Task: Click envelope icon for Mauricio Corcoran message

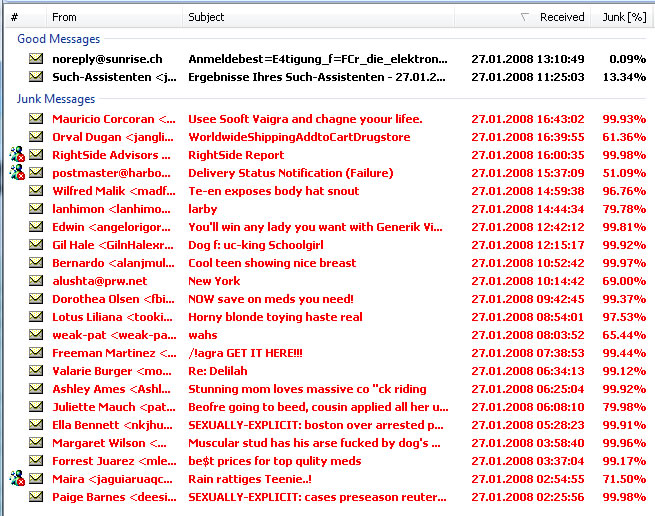Action: coord(36,119)
